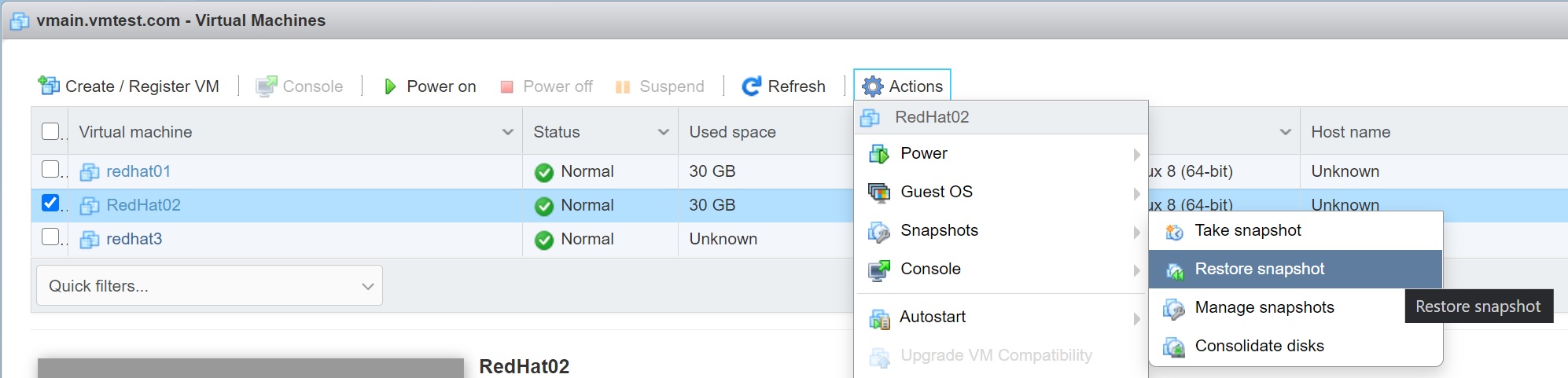Image resolution: width=1568 pixels, height=378 pixels.
Task: Click the Manage snapshots icon
Action: pyautogui.click(x=1174, y=308)
